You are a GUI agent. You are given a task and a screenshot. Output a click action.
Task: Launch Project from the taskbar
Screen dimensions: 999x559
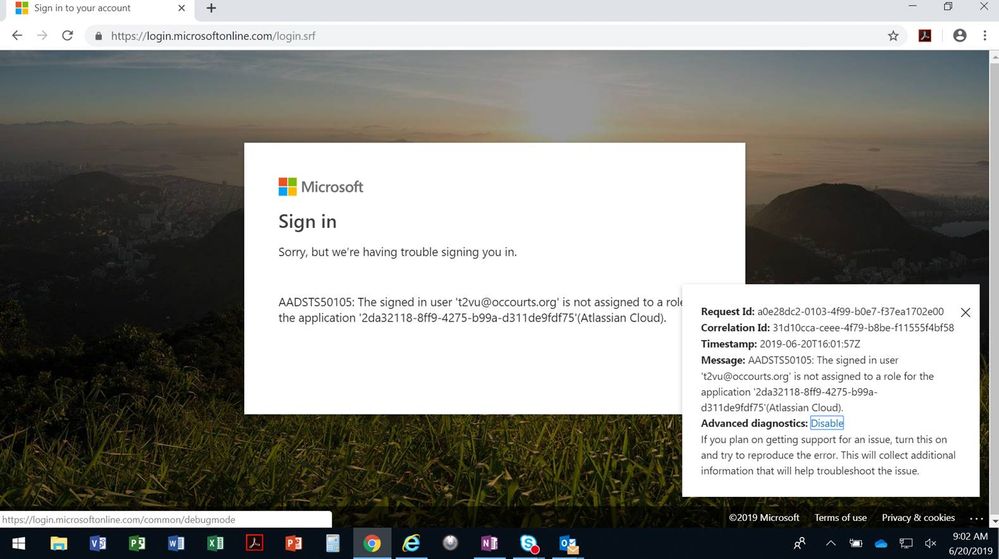137,543
